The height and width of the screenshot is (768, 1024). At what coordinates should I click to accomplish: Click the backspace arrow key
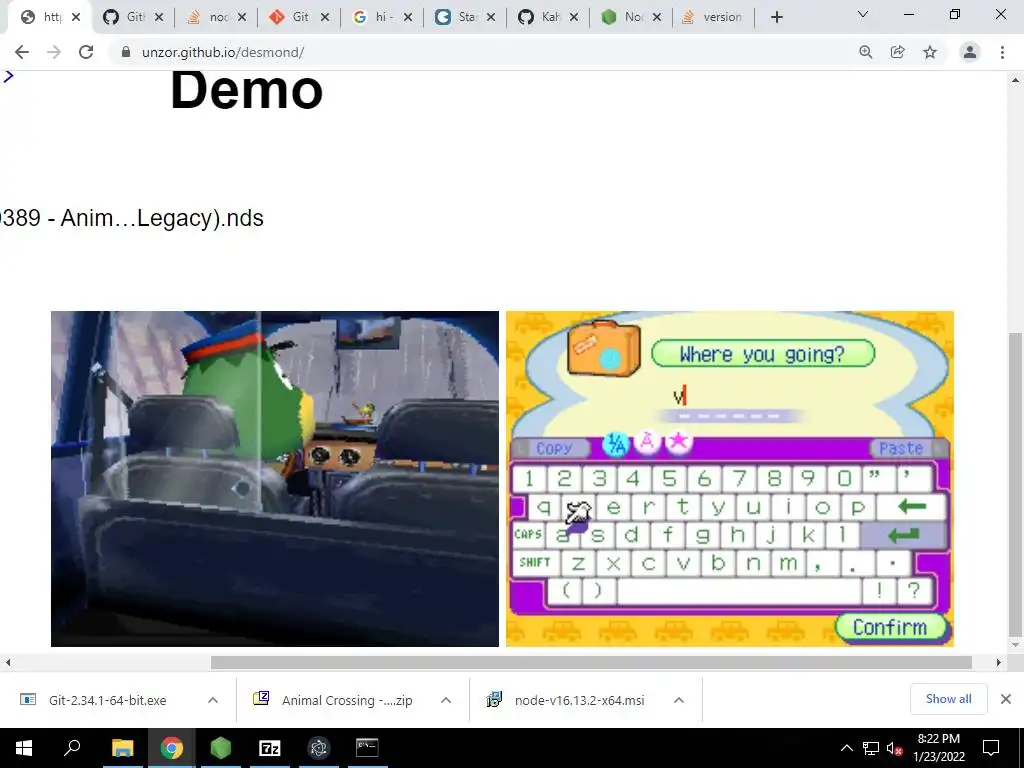point(912,506)
